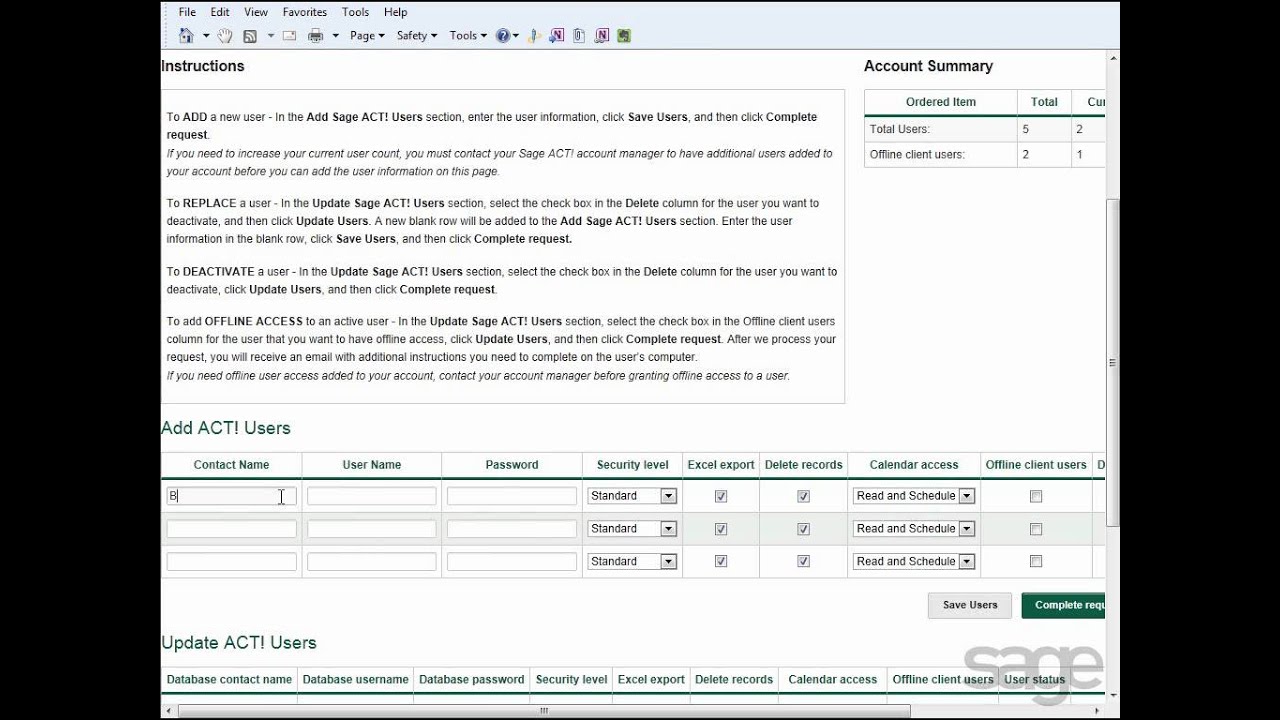Click the first row Password field

click(x=511, y=496)
